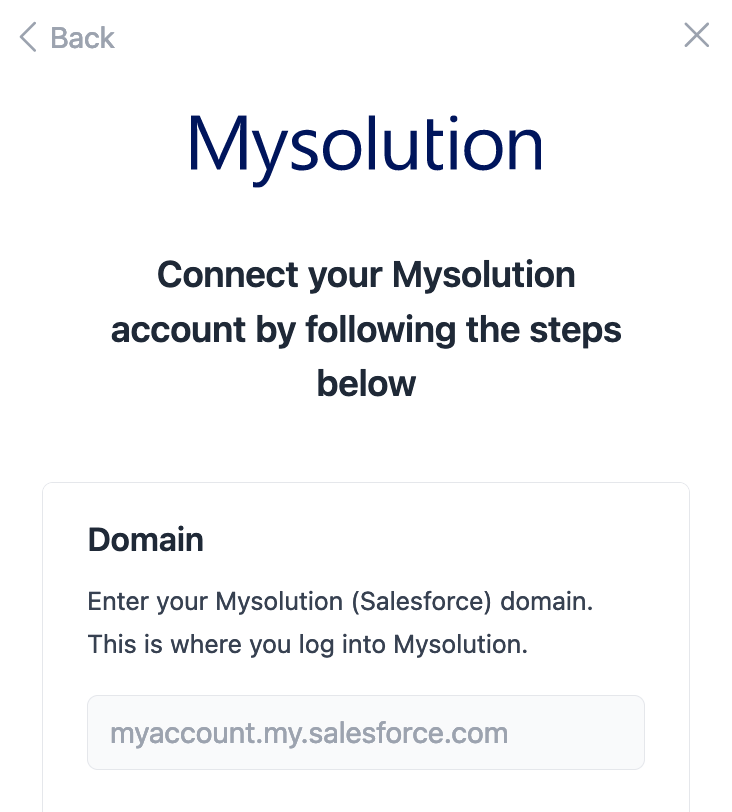The width and height of the screenshot is (732, 812).
Task: Click the "Connect your Mysolution" heading line
Action: (x=366, y=275)
